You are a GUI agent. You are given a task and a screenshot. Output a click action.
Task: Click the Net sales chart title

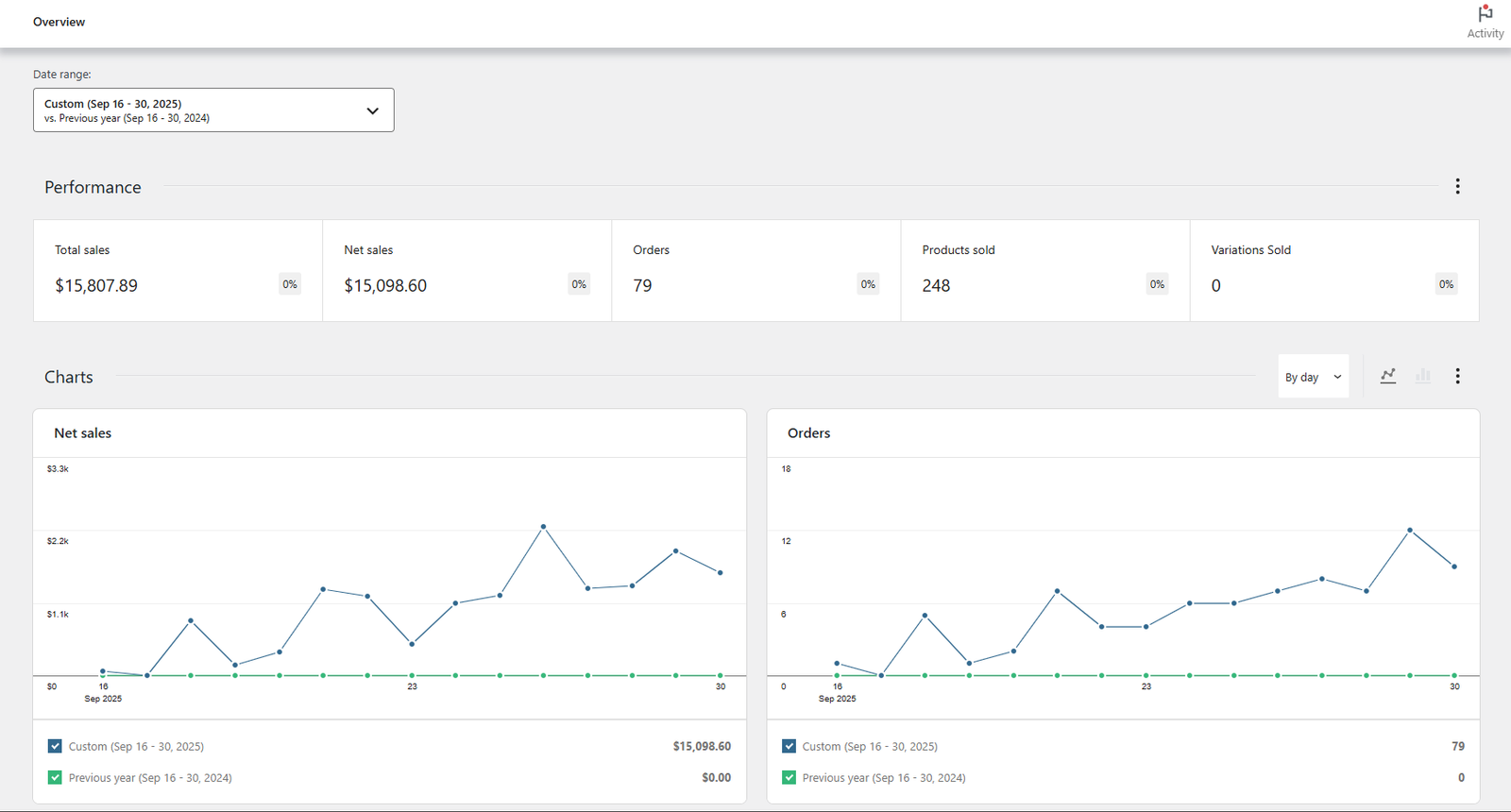pos(83,433)
